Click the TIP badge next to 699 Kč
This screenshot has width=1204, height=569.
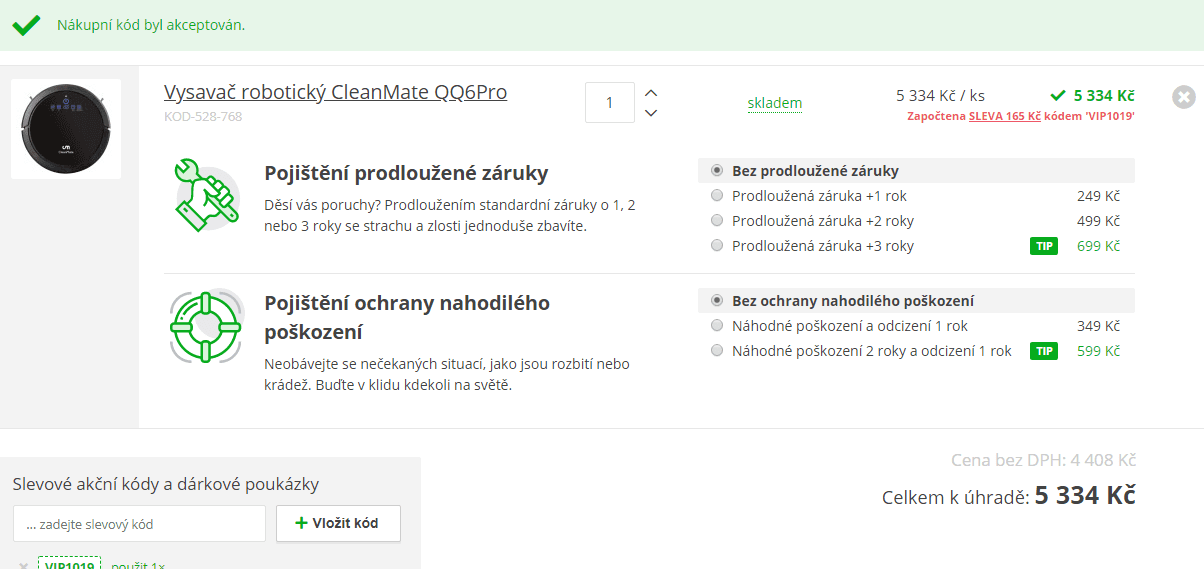1044,246
